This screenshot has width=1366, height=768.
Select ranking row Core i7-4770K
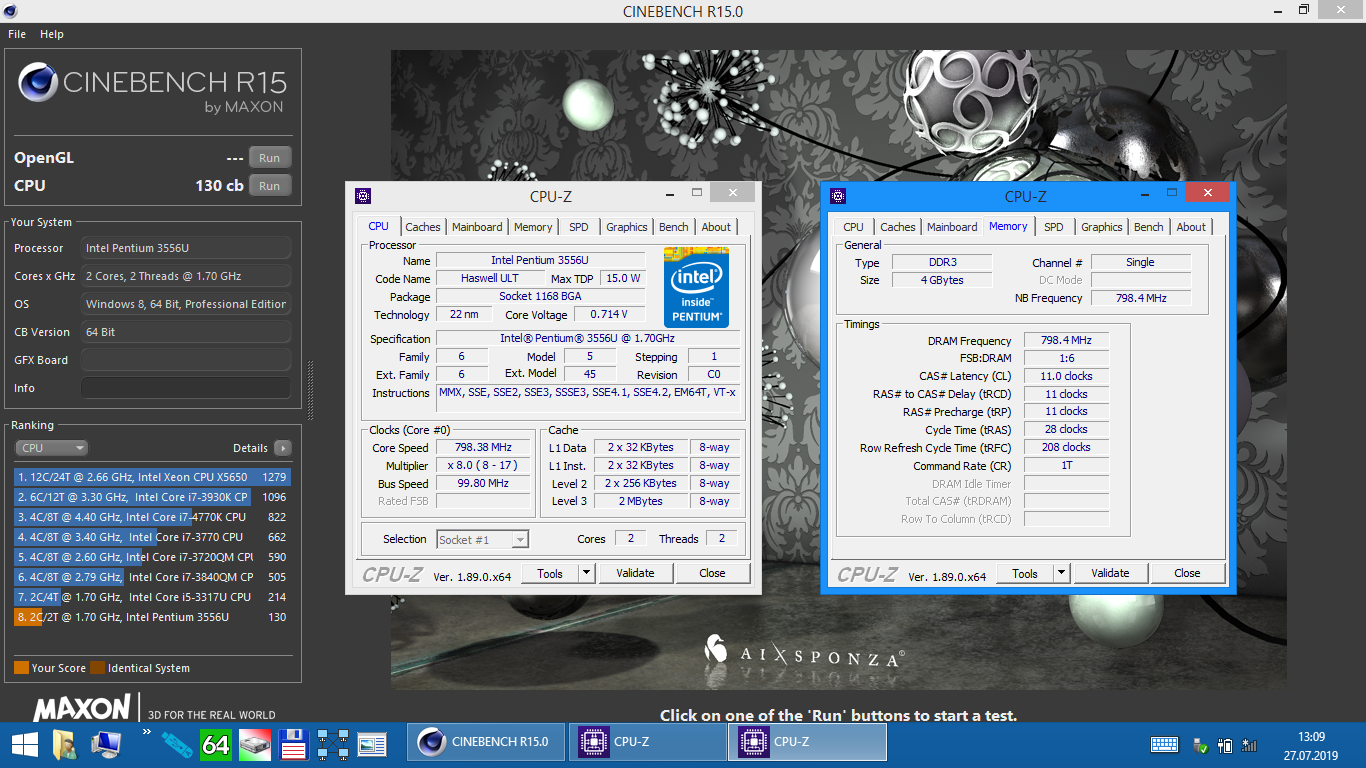153,517
